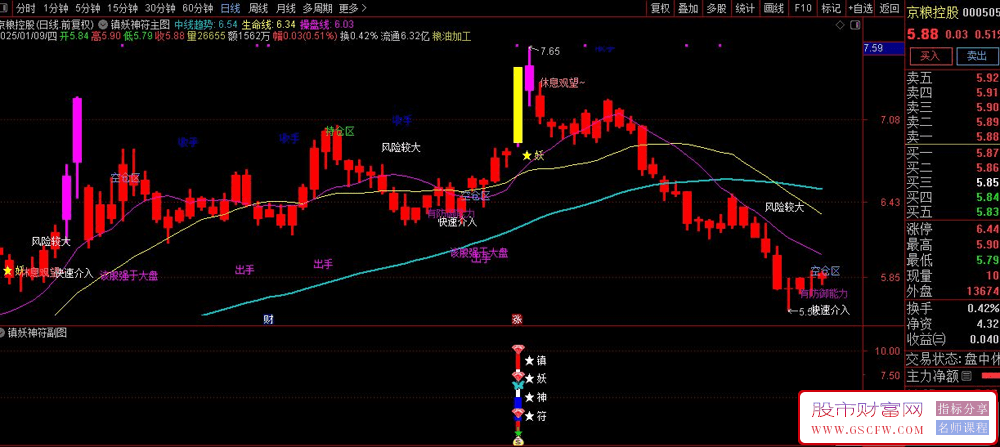Open the 统计 statistics tool
Image resolution: width=1000 pixels, height=447 pixels.
click(x=745, y=8)
